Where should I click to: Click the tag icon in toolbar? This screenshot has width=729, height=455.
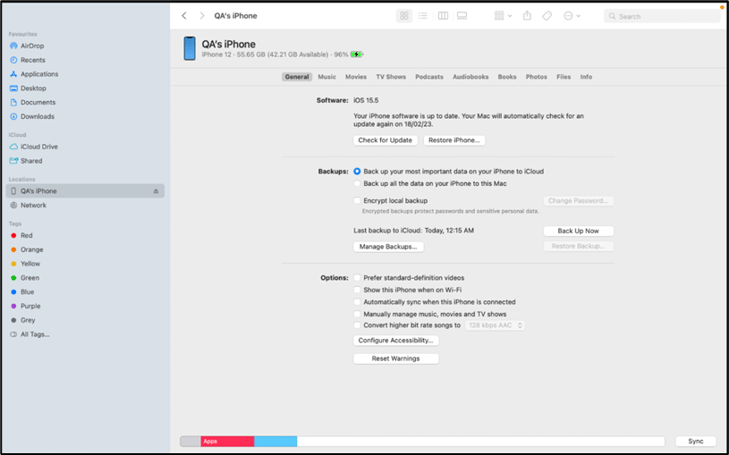pyautogui.click(x=547, y=16)
